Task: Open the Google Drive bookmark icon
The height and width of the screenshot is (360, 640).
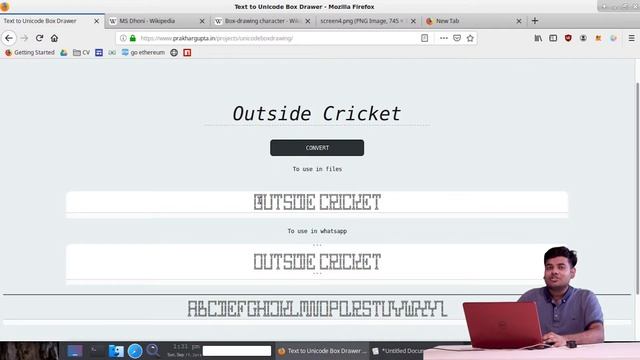Action: point(64,53)
